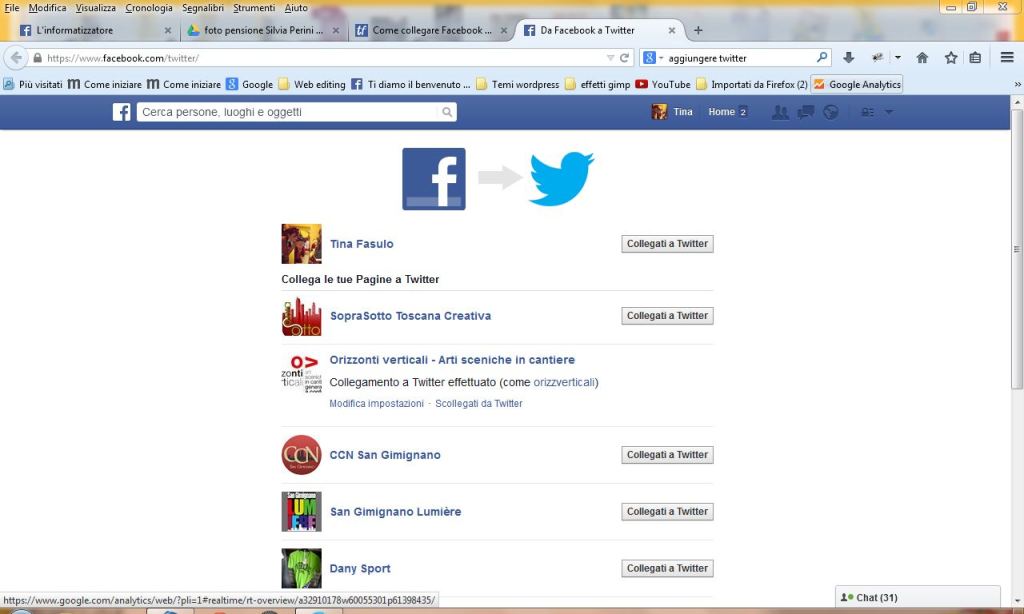
Task: Open Tina's profile in the Facebook header
Action: (x=672, y=112)
